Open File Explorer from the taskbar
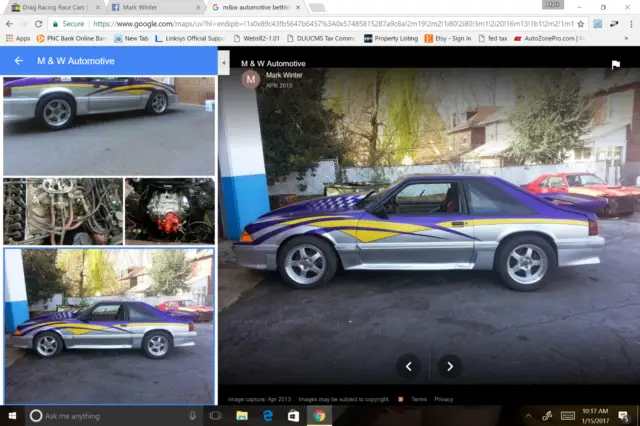Screen dimensions: 640x426 [242, 415]
